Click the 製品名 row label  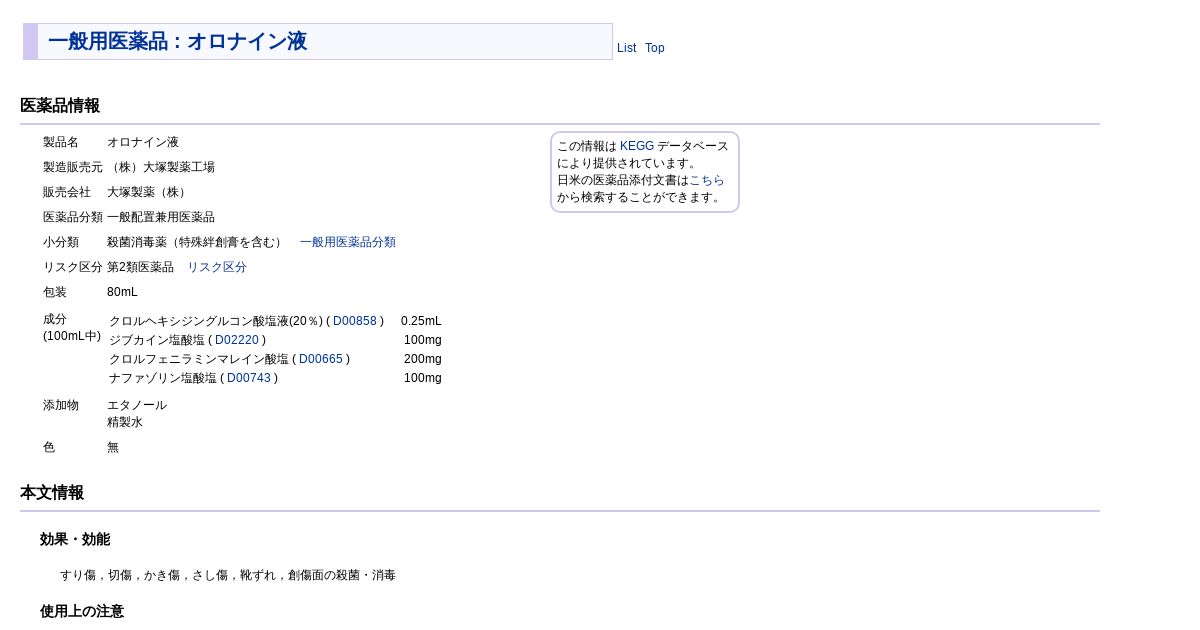tap(61, 142)
